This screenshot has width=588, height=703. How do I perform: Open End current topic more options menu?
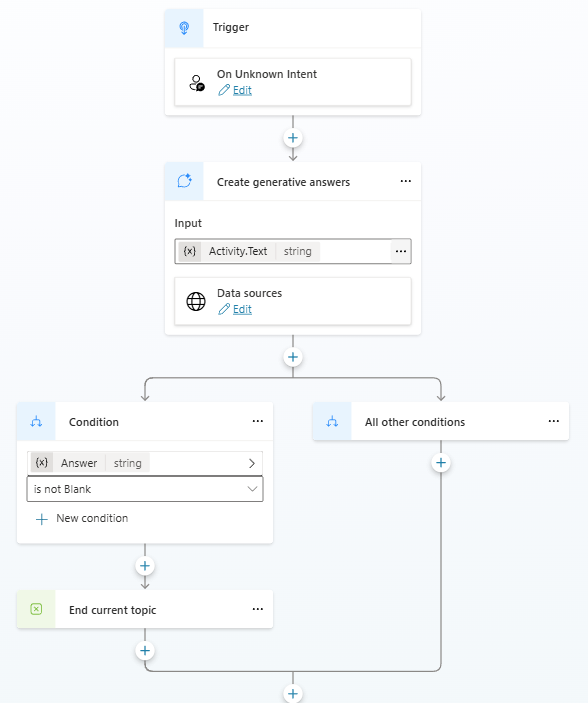258,609
